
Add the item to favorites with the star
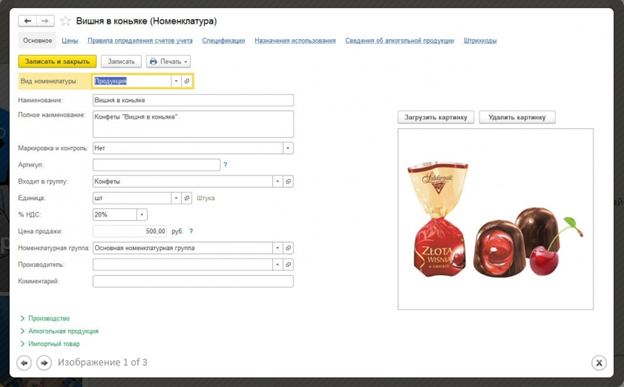click(x=65, y=21)
